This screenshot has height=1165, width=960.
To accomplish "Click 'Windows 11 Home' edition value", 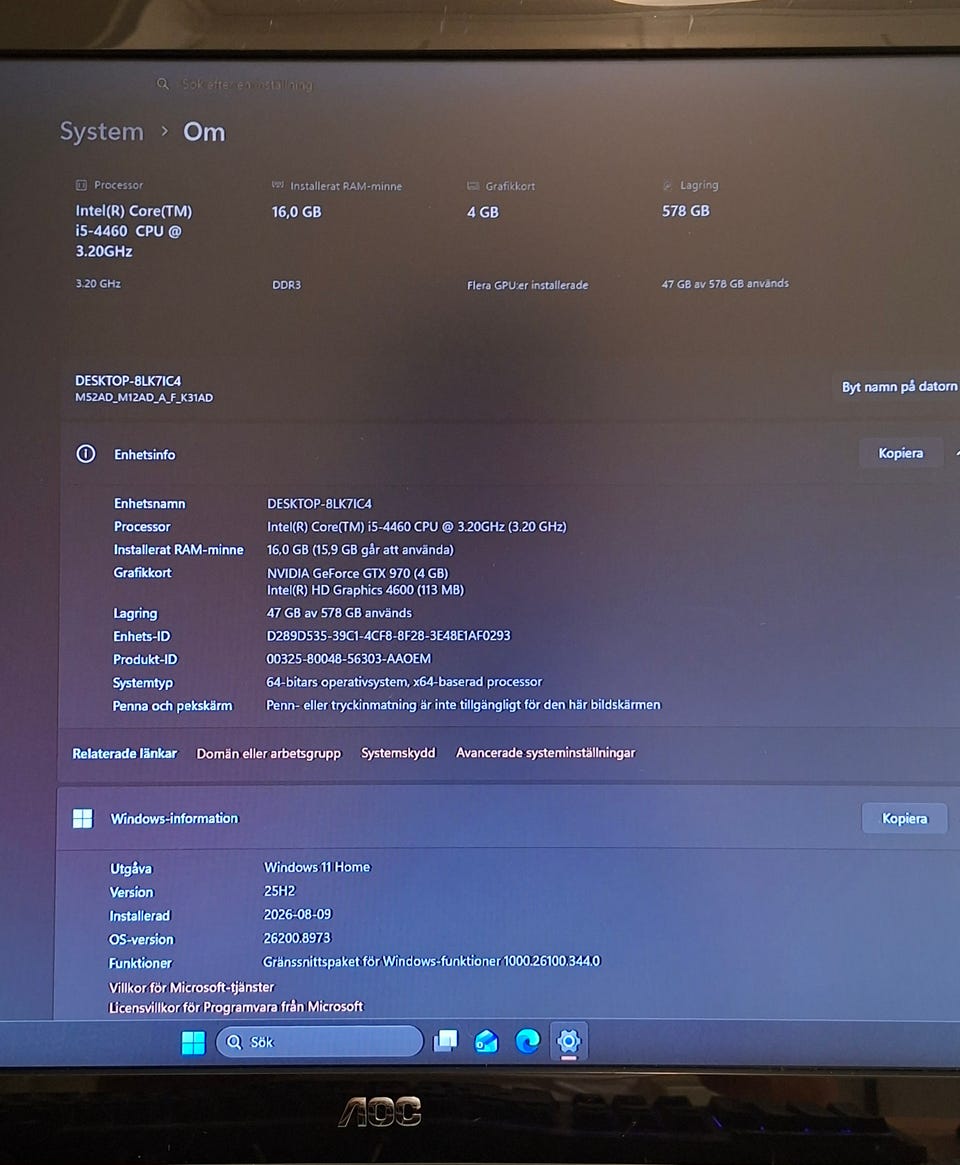I will [x=317, y=867].
